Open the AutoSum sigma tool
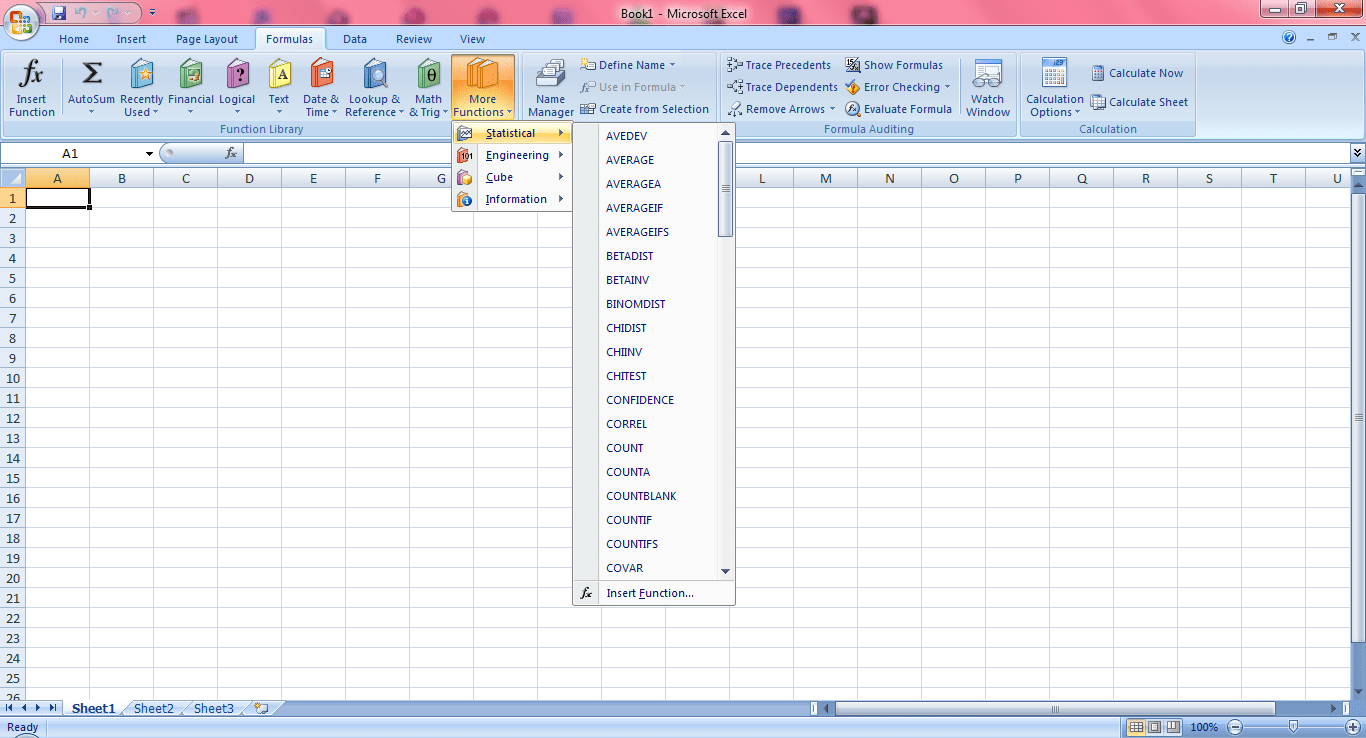 click(91, 76)
